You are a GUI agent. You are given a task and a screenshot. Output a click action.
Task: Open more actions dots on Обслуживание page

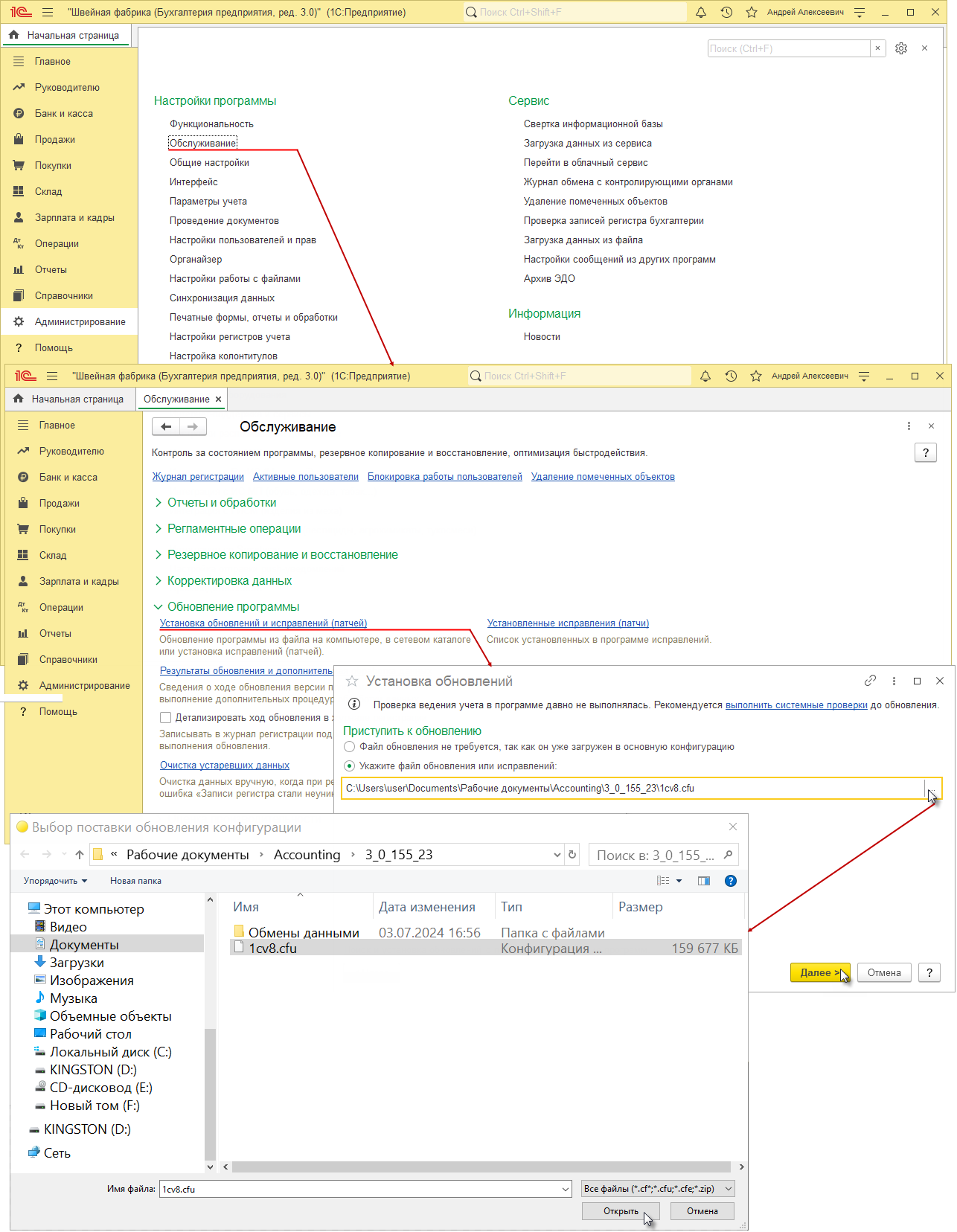pyautogui.click(x=909, y=426)
